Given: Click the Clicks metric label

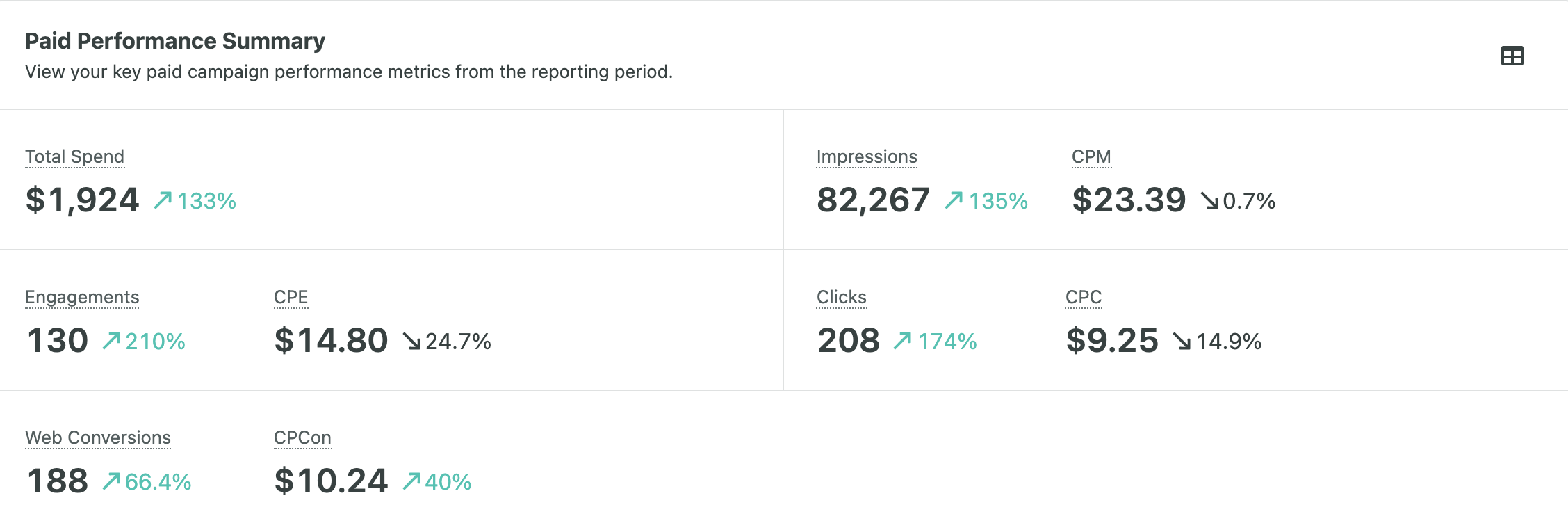Looking at the screenshot, I should tap(841, 298).
